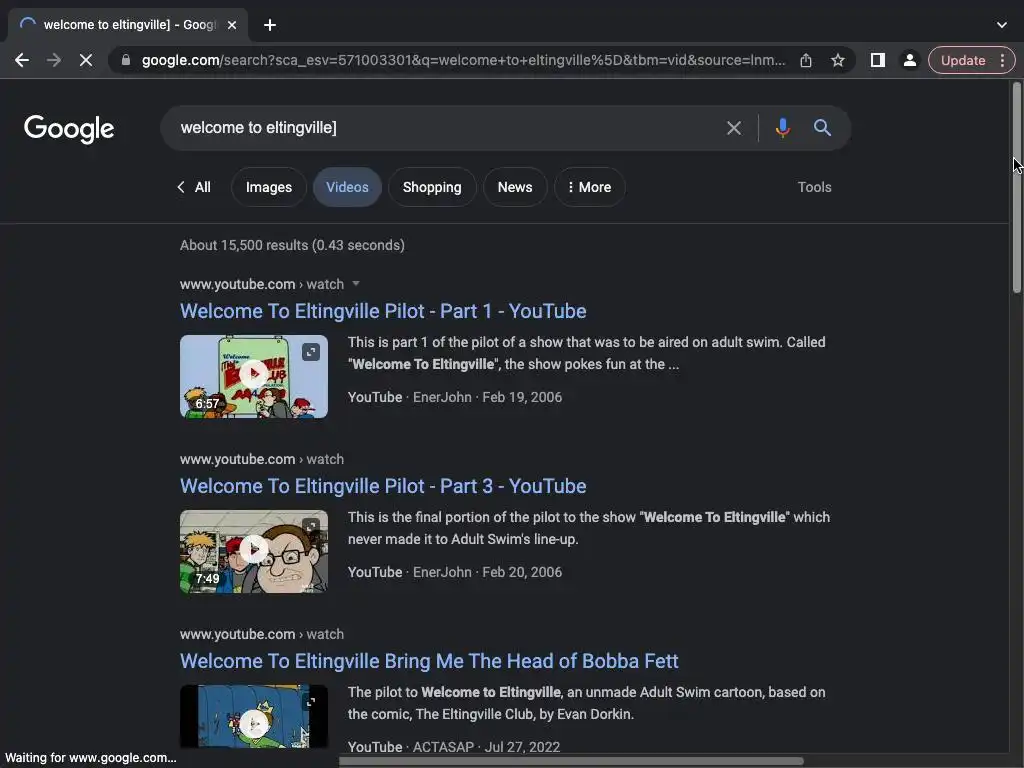The width and height of the screenshot is (1024, 768).
Task: Open the Chrome profile menu
Action: point(909,60)
